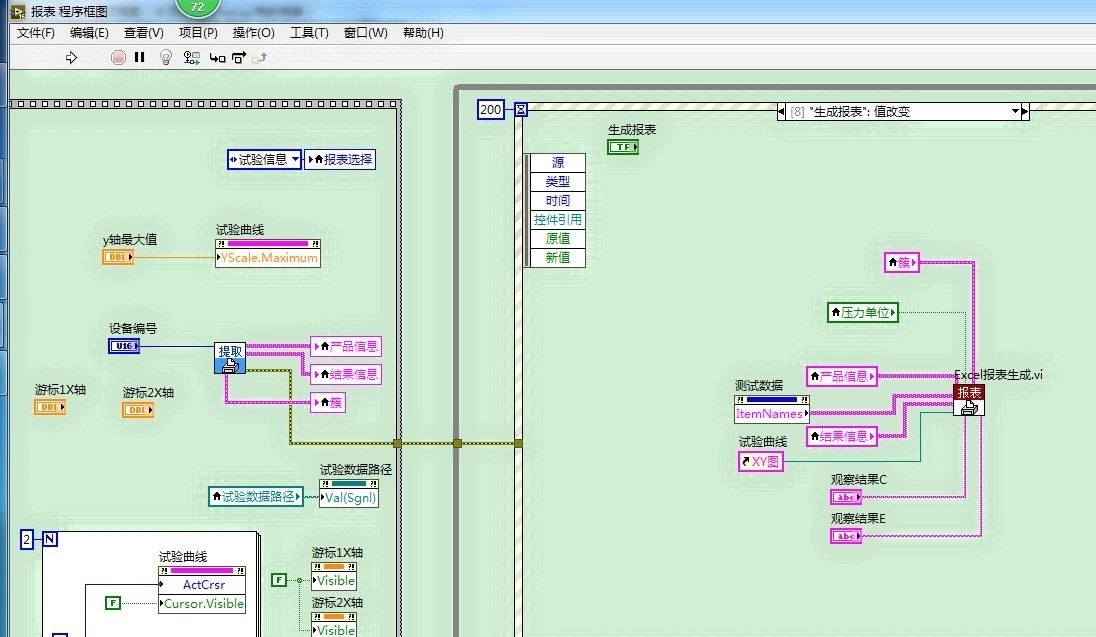This screenshot has height=637, width=1096.
Task: Select the 游标2X轴 DBL terminal
Action: (x=138, y=410)
